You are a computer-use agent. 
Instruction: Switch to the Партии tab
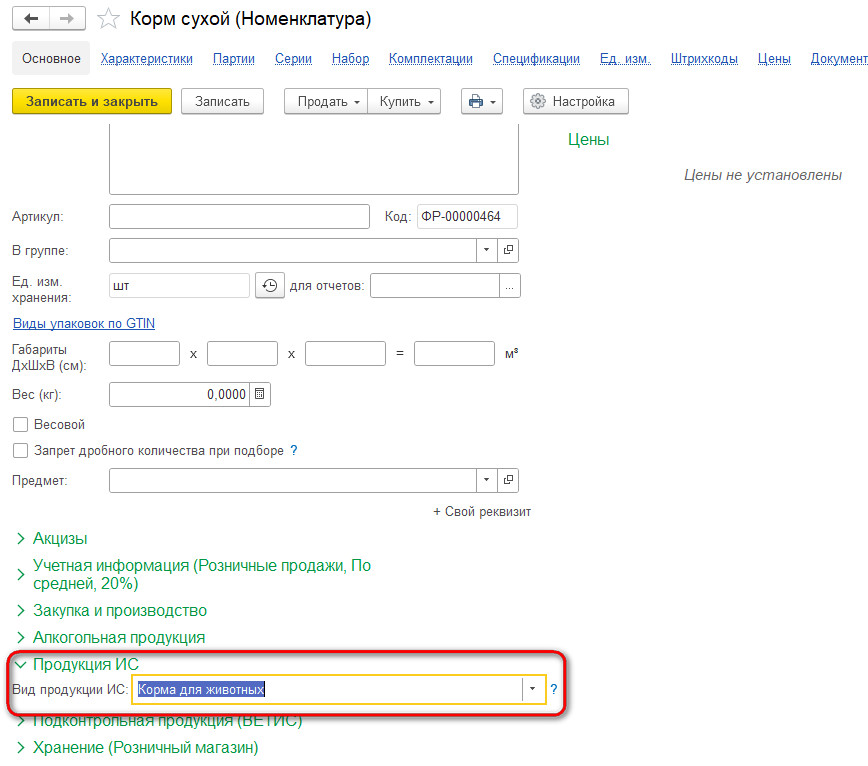click(x=234, y=59)
